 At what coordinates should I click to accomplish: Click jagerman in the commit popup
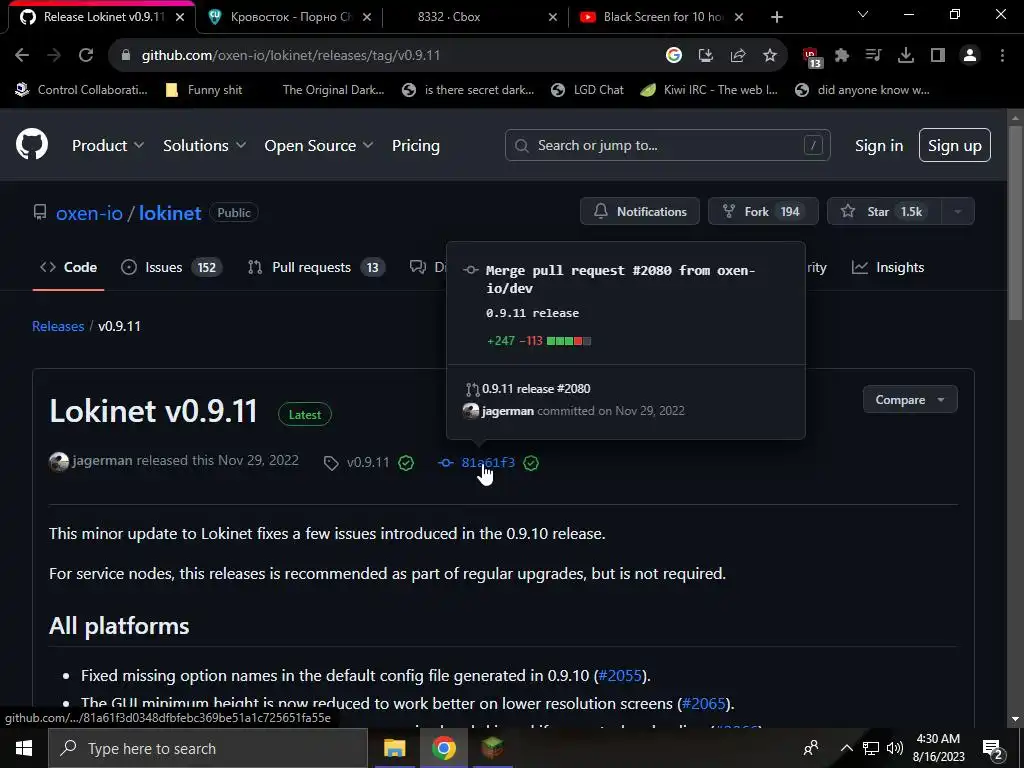(507, 411)
